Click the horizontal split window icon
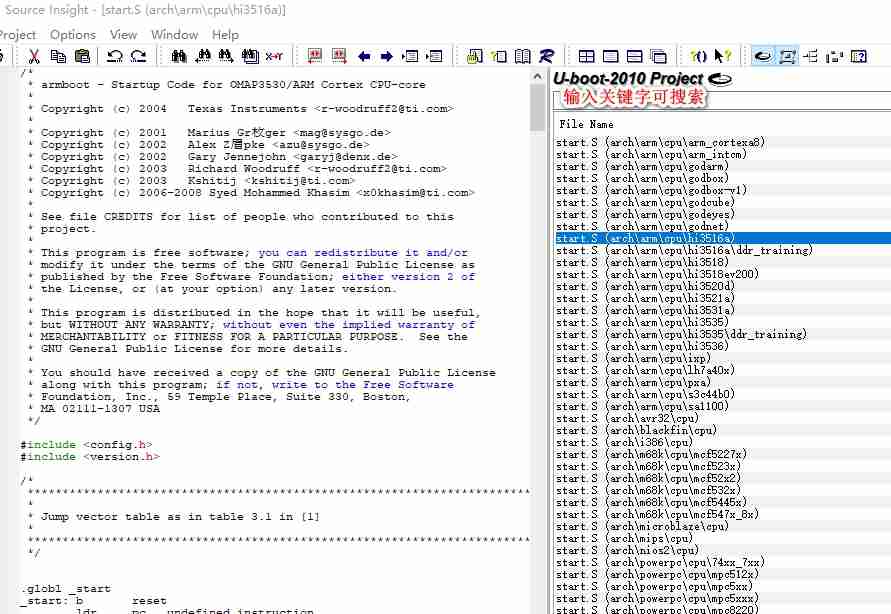The image size is (891, 614). tap(634, 56)
